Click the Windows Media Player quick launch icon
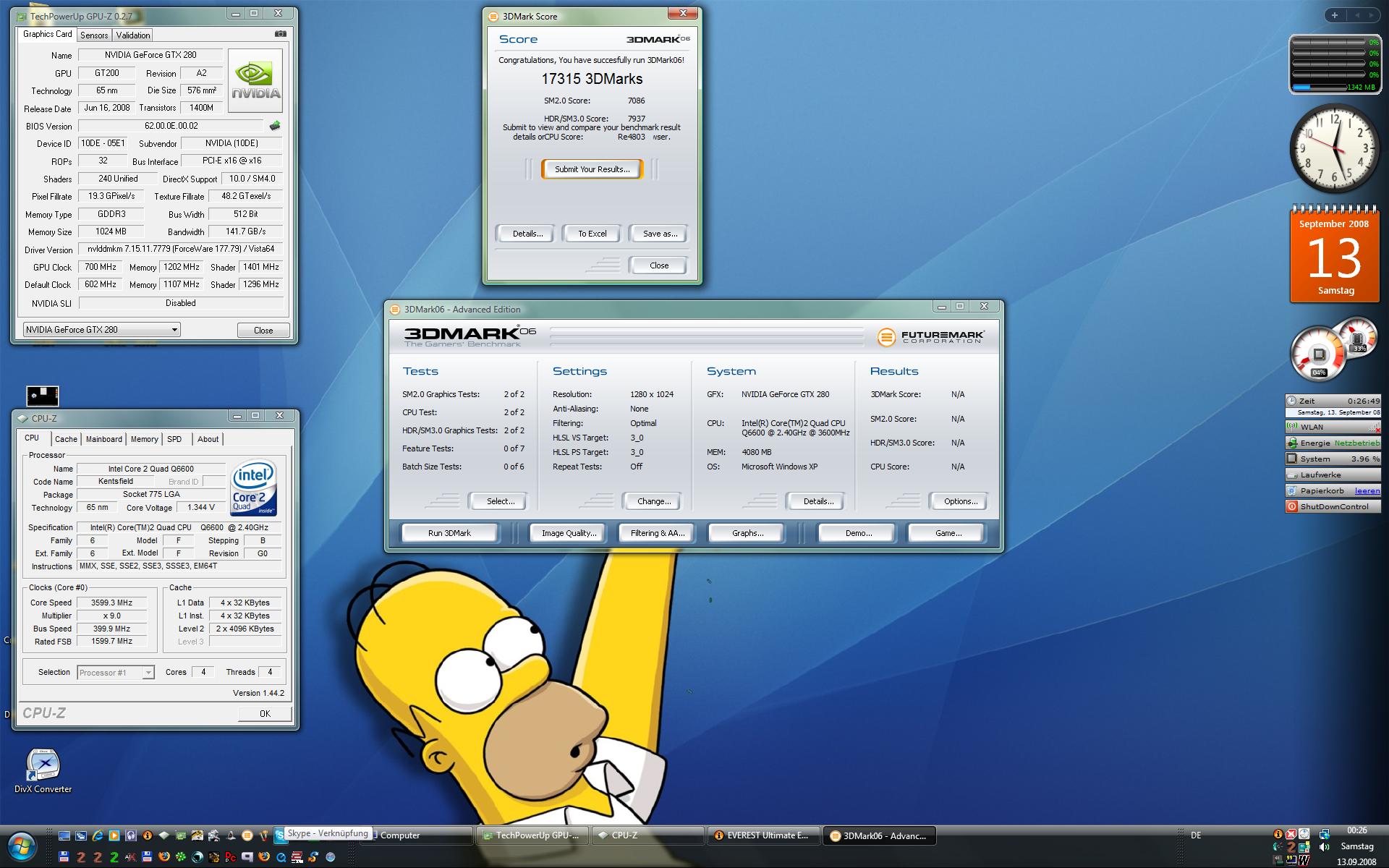The width and height of the screenshot is (1389, 868). click(114, 835)
